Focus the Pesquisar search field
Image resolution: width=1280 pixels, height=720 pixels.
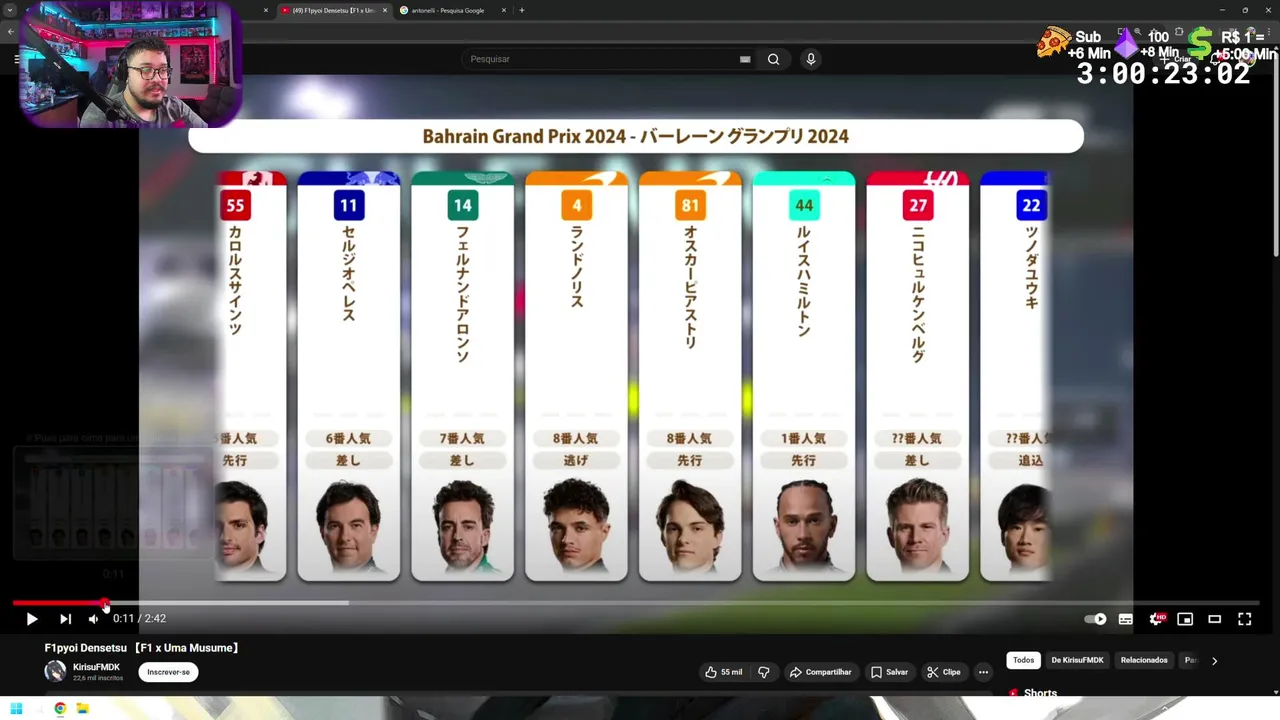pyautogui.click(x=603, y=59)
